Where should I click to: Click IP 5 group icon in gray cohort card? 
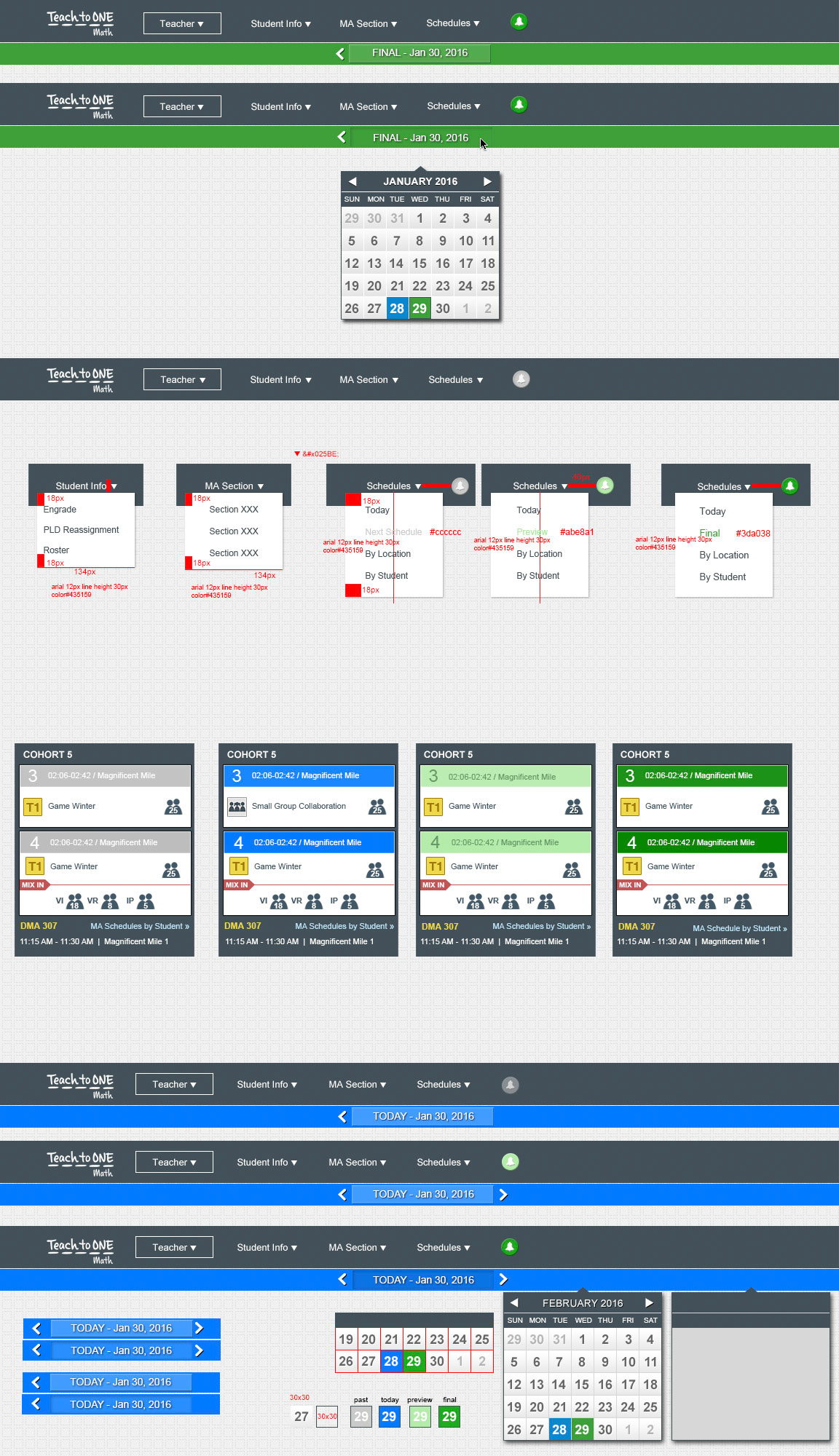tap(146, 901)
